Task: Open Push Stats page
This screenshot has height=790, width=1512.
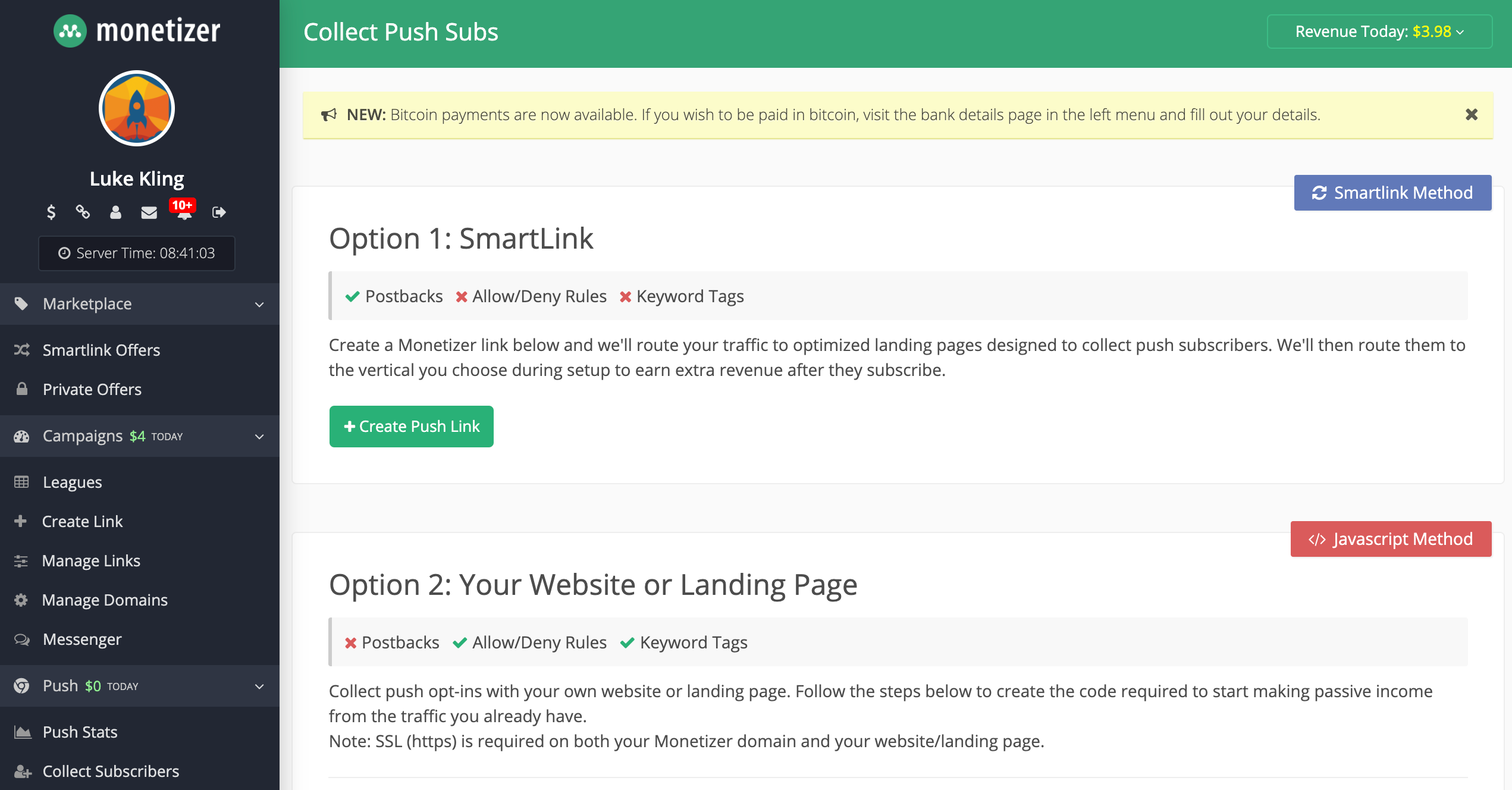Action: [80, 732]
